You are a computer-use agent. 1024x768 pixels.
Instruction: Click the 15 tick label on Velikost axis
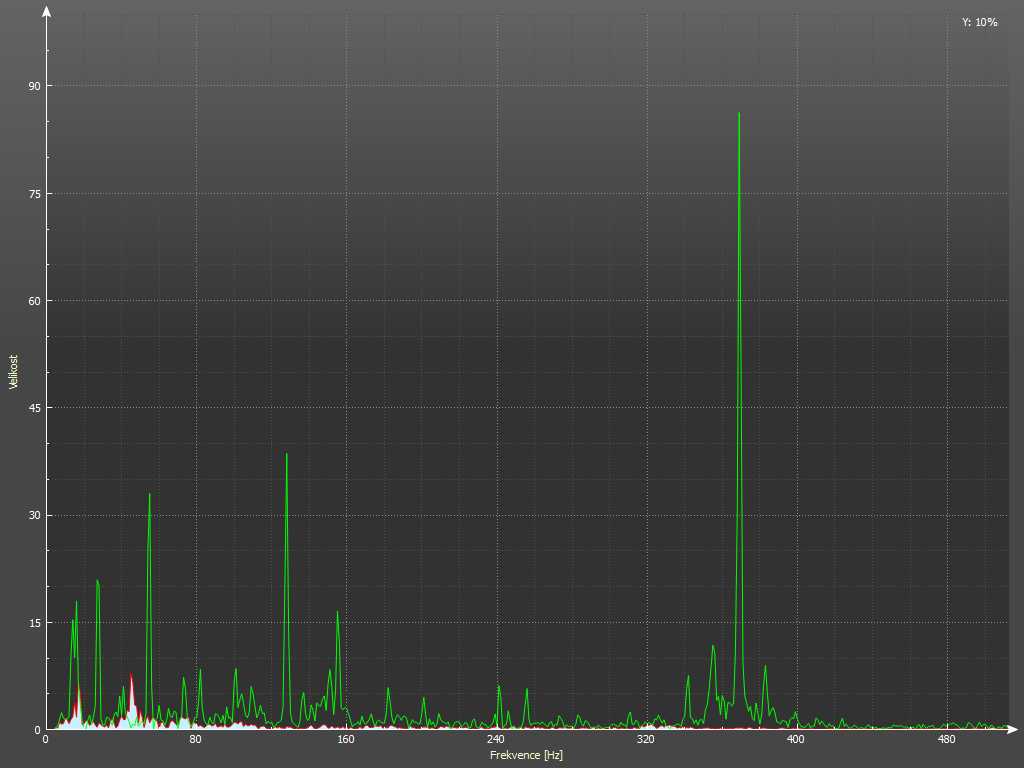point(34,623)
